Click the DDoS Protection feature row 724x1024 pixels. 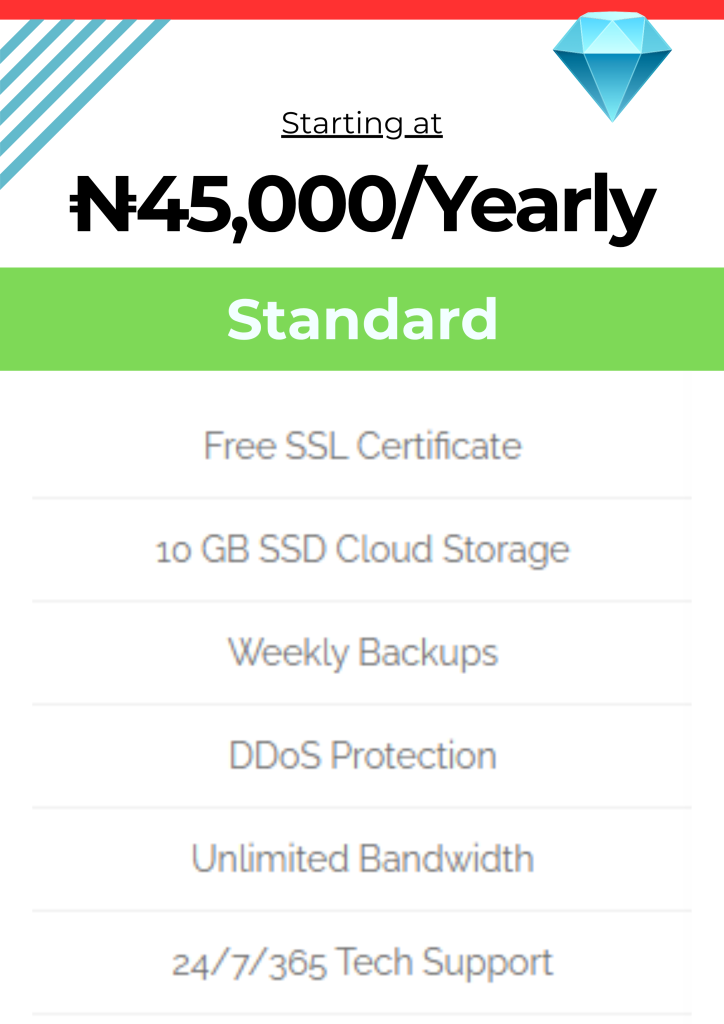[x=362, y=756]
